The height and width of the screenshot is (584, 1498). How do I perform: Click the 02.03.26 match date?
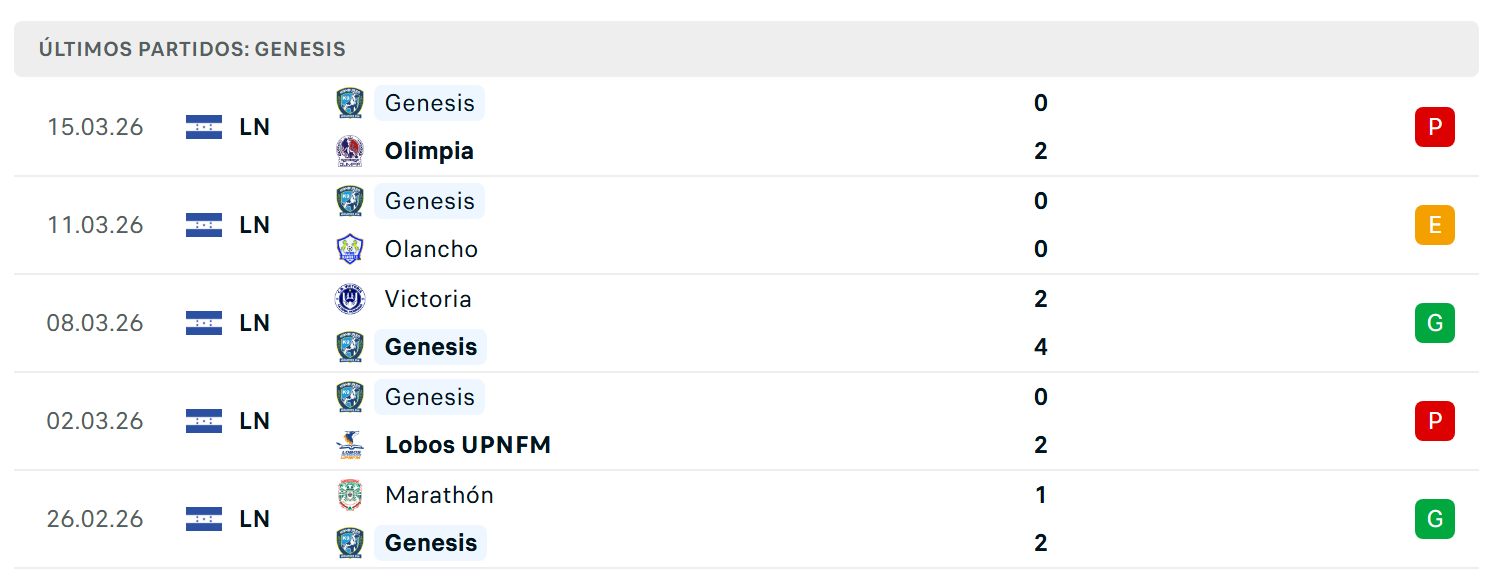[95, 421]
